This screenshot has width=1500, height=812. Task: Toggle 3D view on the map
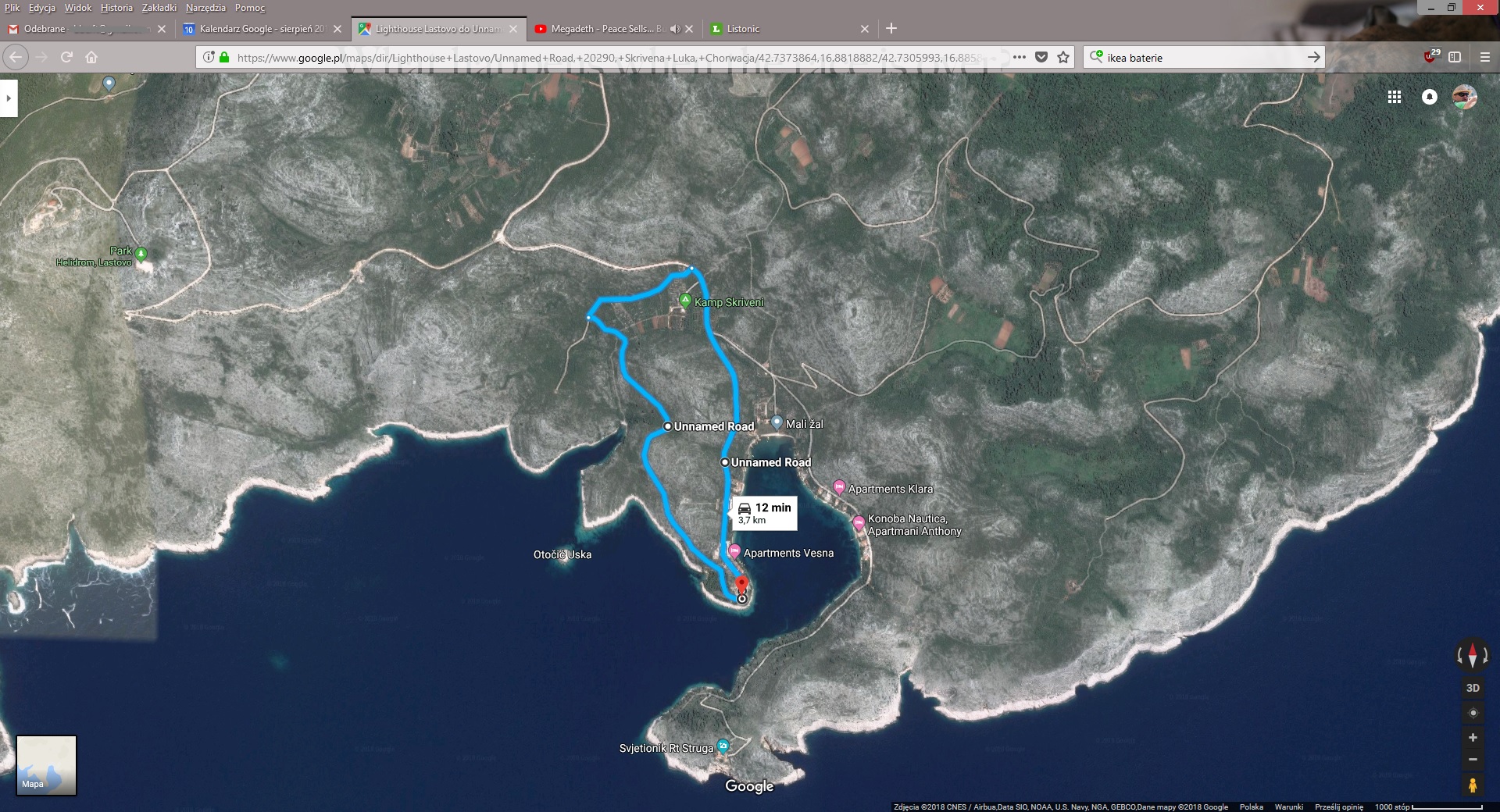1473,688
